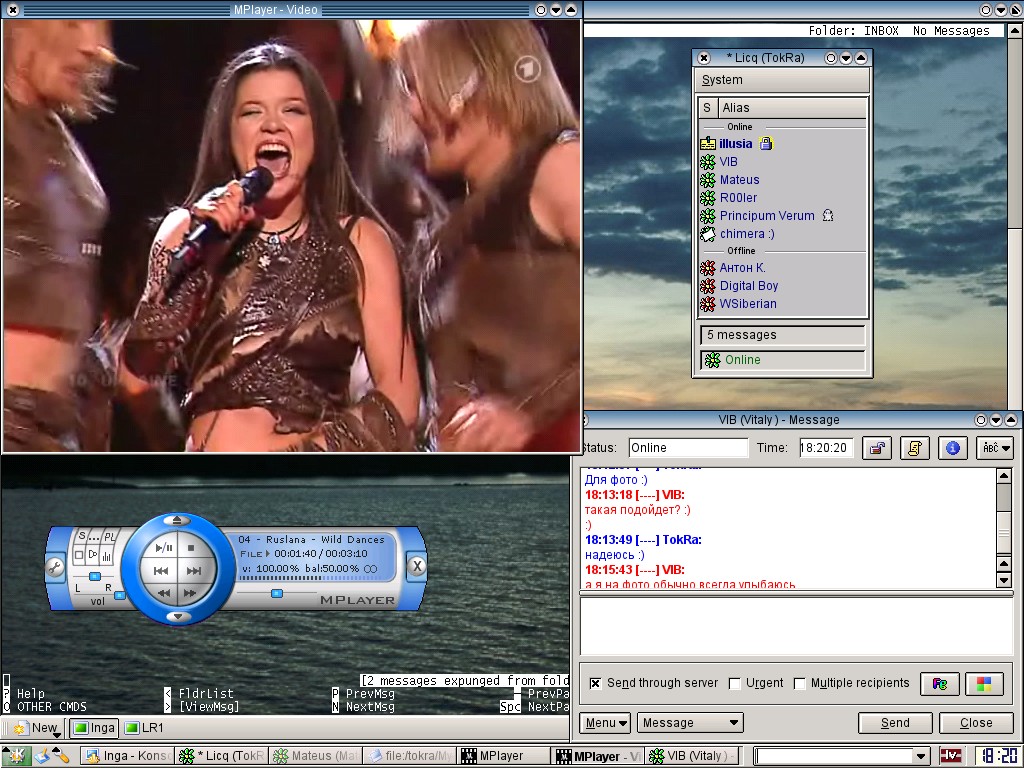Open the MPlayer equalizer bars icon
The height and width of the screenshot is (768, 1024).
pyautogui.click(x=107, y=556)
